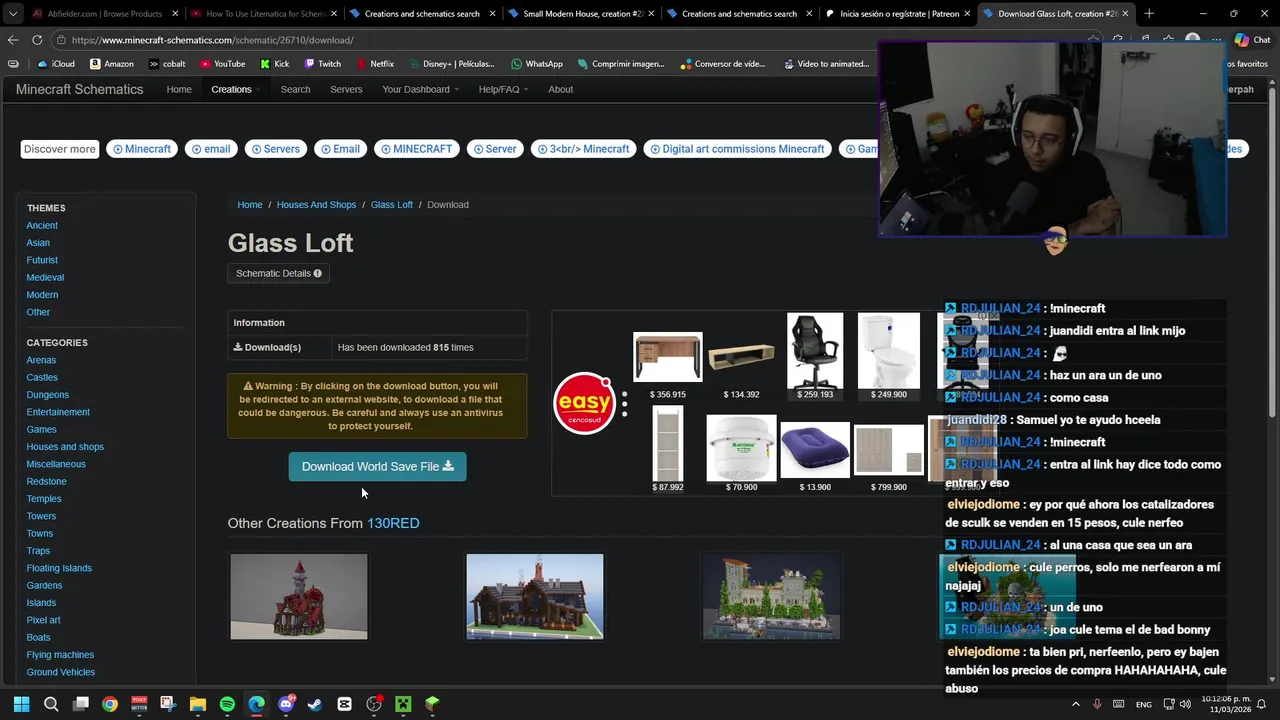Open File Explorer from the taskbar
Image resolution: width=1280 pixels, height=720 pixels.
tap(198, 704)
